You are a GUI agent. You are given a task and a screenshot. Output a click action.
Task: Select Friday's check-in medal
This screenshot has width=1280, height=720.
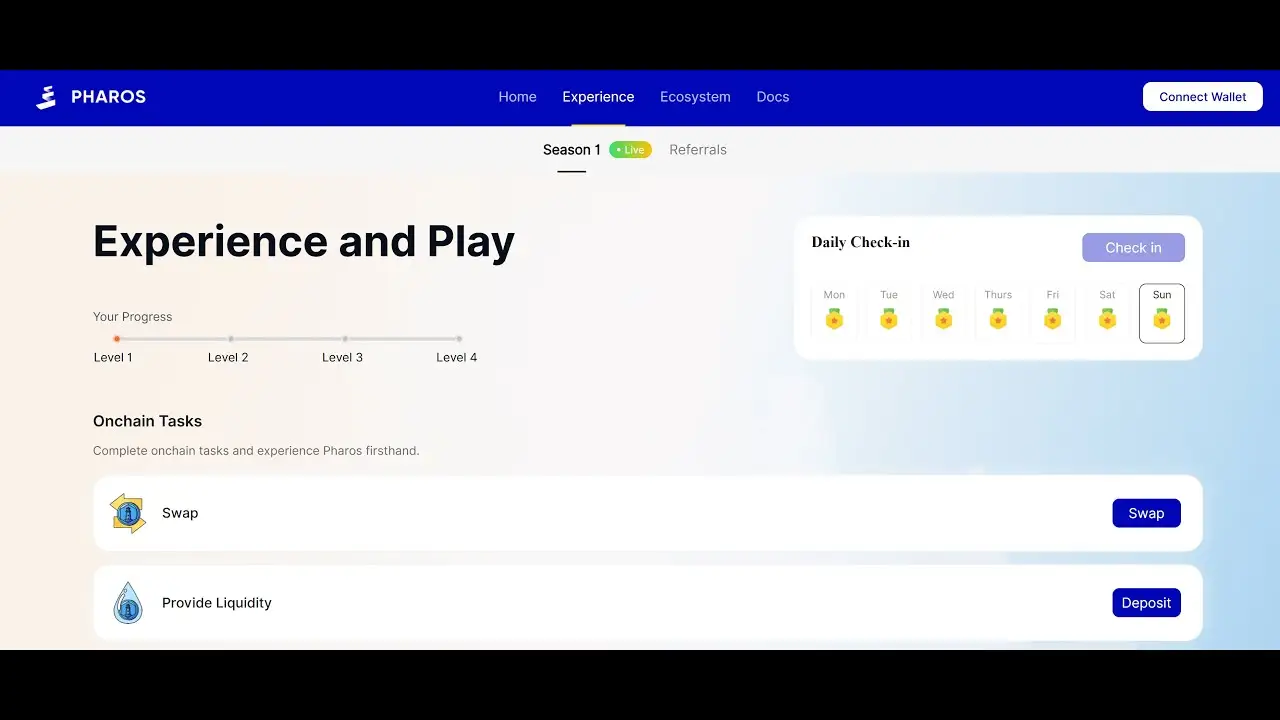[1052, 319]
